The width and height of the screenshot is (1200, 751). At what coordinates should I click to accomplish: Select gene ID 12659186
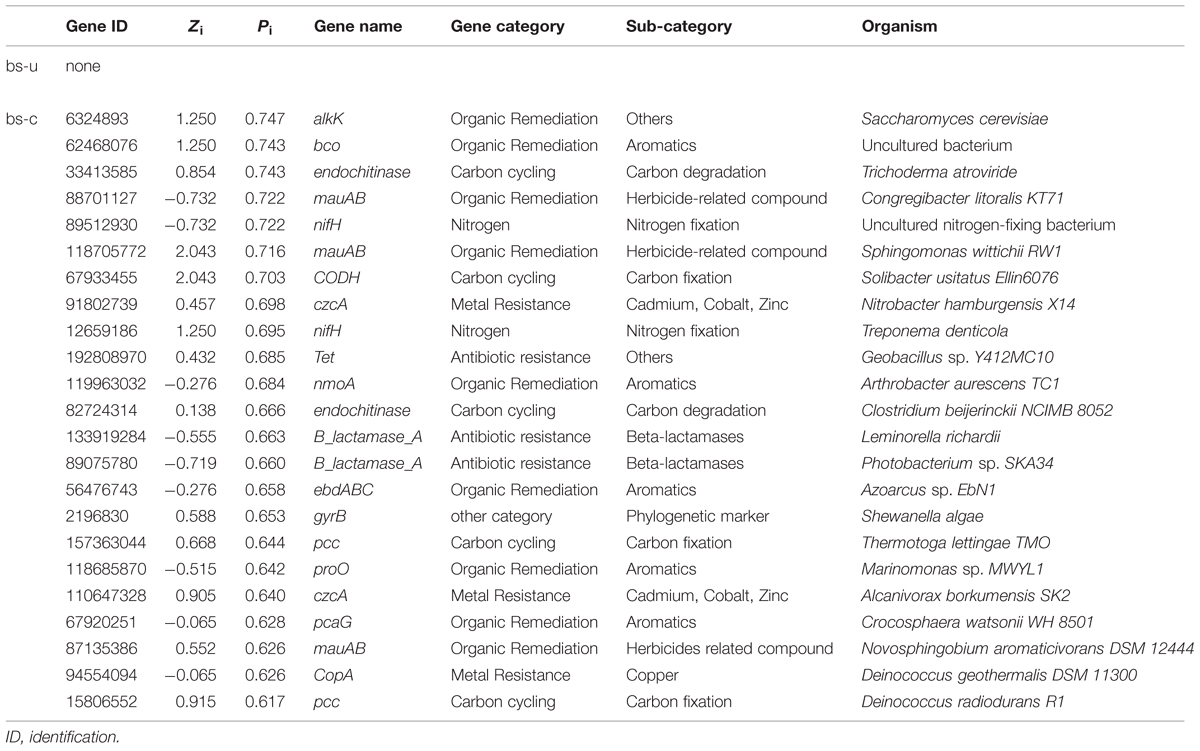pyautogui.click(x=102, y=331)
